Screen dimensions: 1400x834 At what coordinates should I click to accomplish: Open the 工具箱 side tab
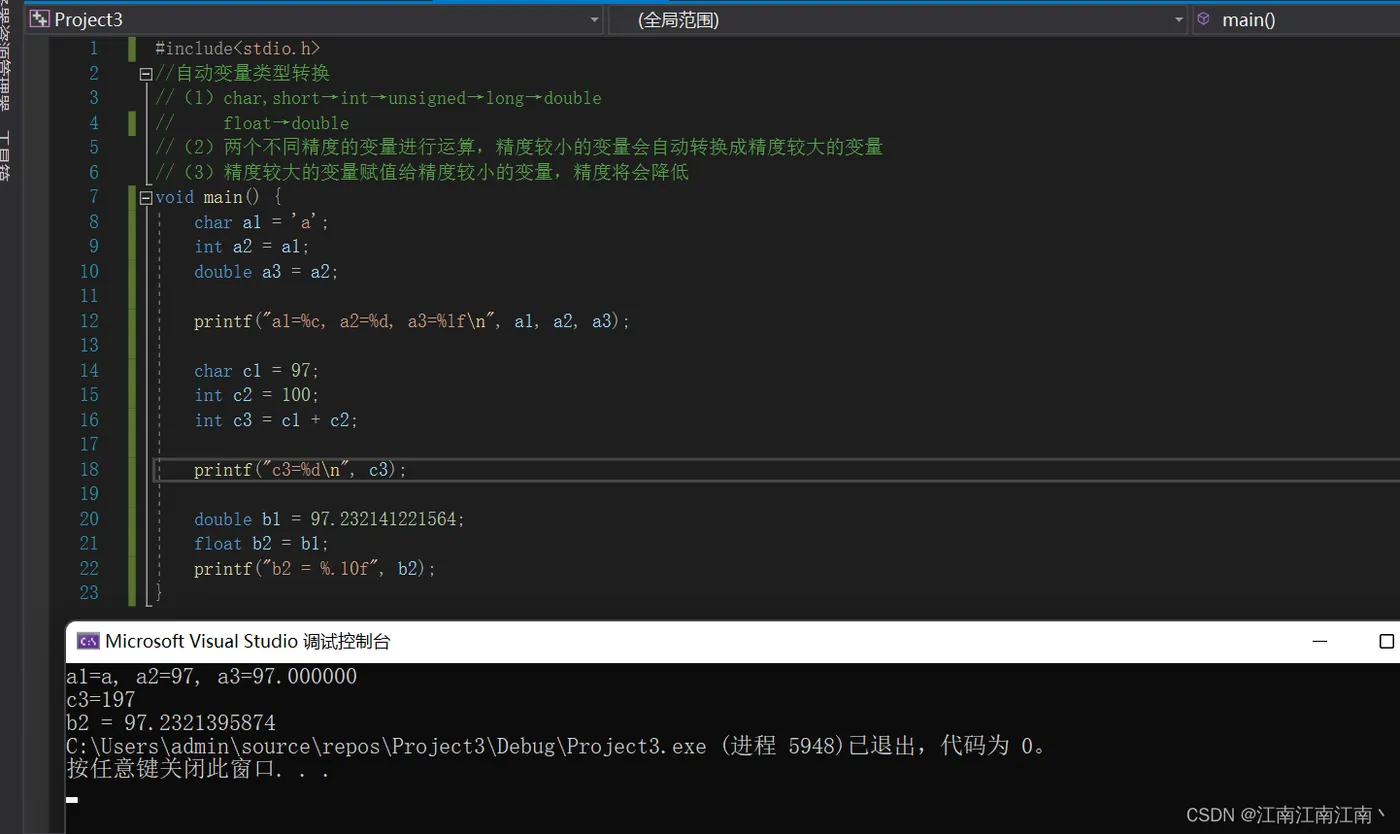tap(6, 155)
